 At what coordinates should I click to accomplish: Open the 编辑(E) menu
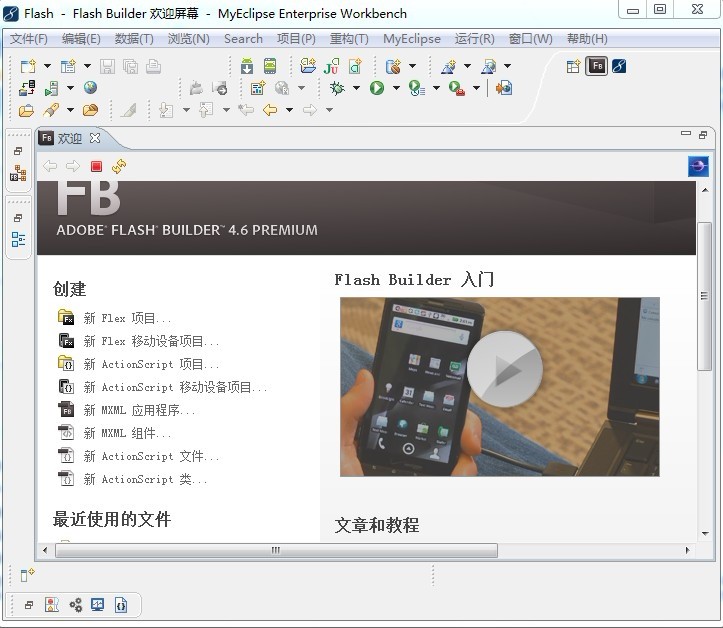81,39
